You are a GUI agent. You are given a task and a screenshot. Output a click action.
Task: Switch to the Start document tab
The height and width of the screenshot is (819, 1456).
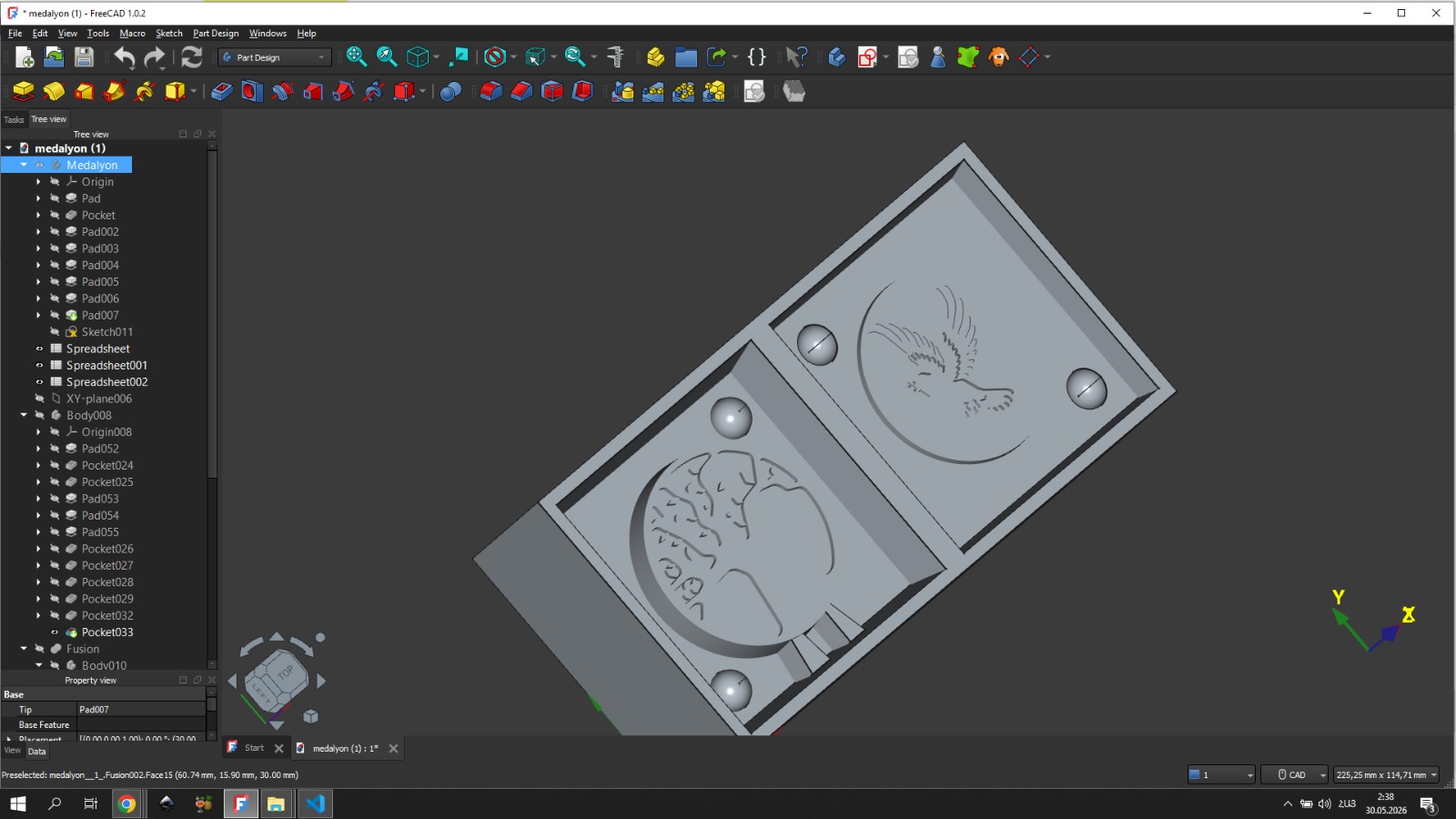click(254, 748)
